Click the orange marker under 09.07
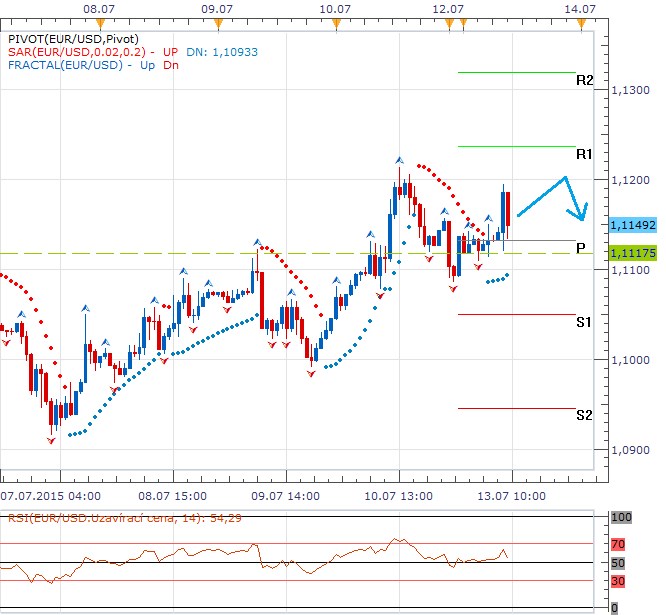Screen dimensions: 666x615 216,22
